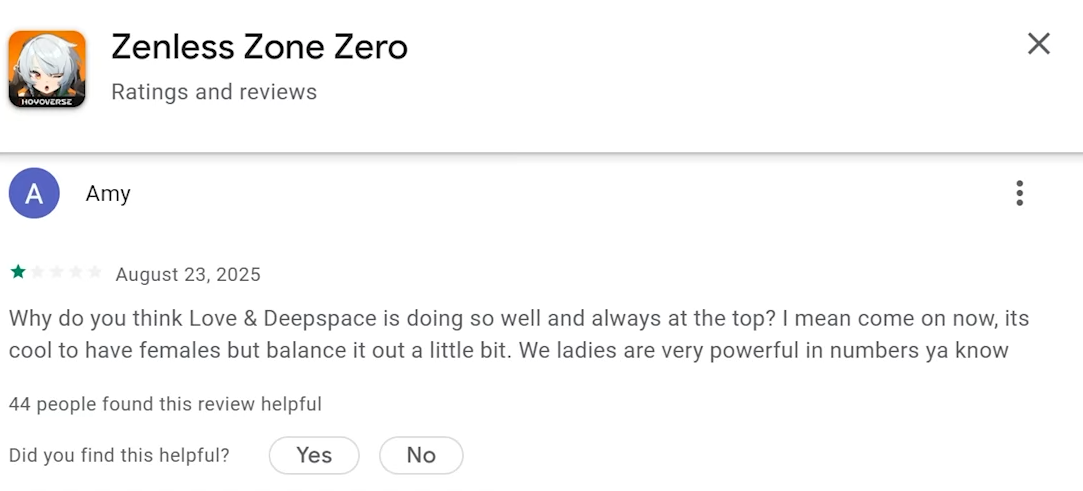Click the second gray rating star
The width and height of the screenshot is (1083, 491).
[x=37, y=272]
